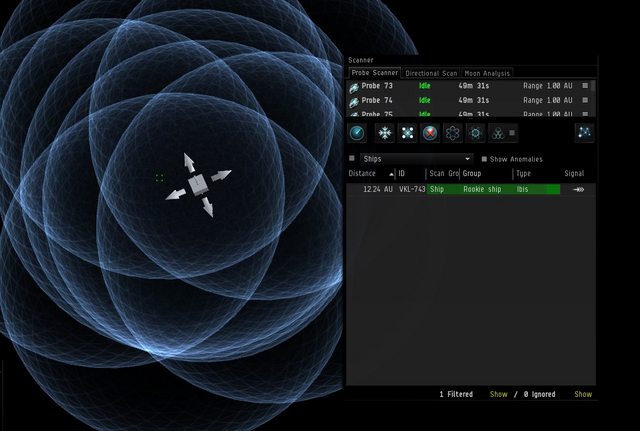Toggle the square box on Probe 74 row

[x=585, y=100]
